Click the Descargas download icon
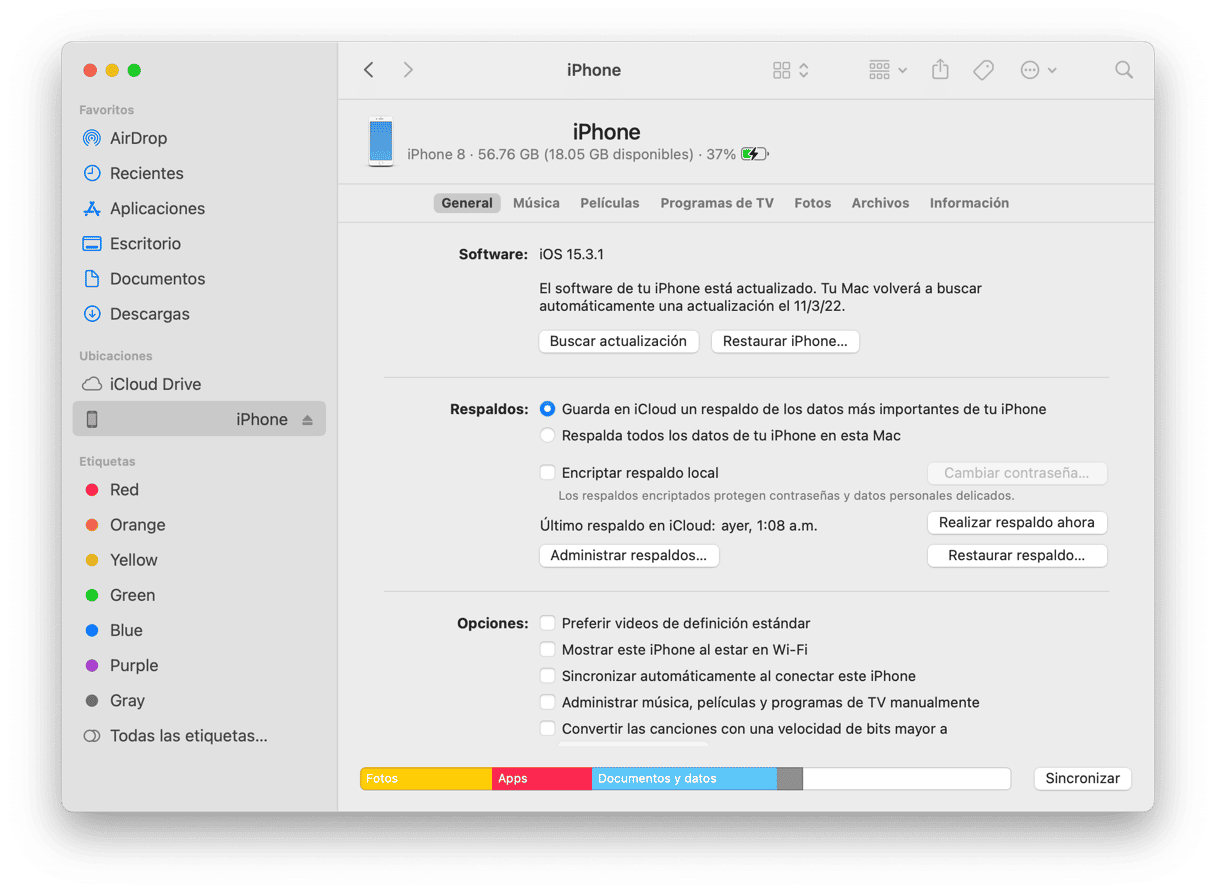The image size is (1216, 893). point(92,313)
